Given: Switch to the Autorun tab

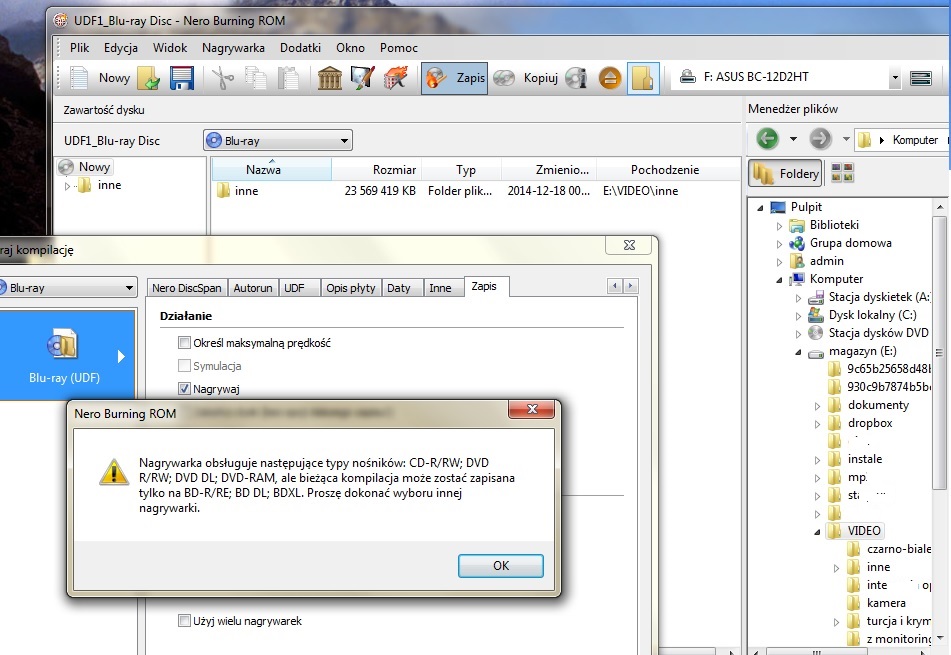Looking at the screenshot, I should [253, 288].
